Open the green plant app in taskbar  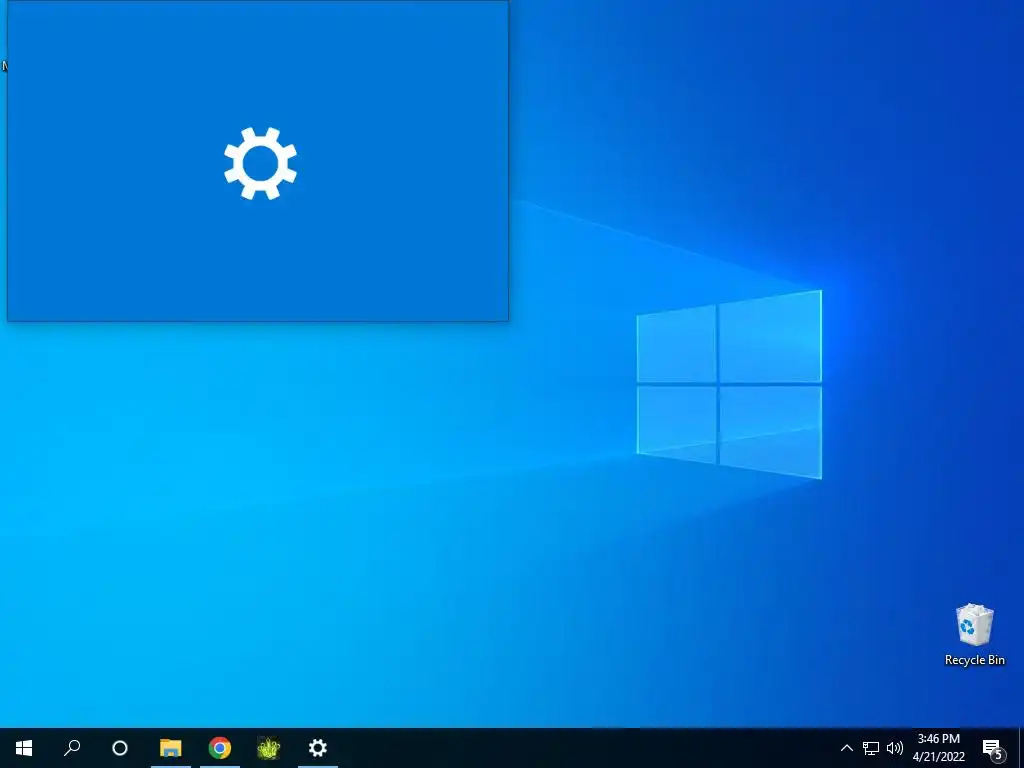[x=268, y=748]
